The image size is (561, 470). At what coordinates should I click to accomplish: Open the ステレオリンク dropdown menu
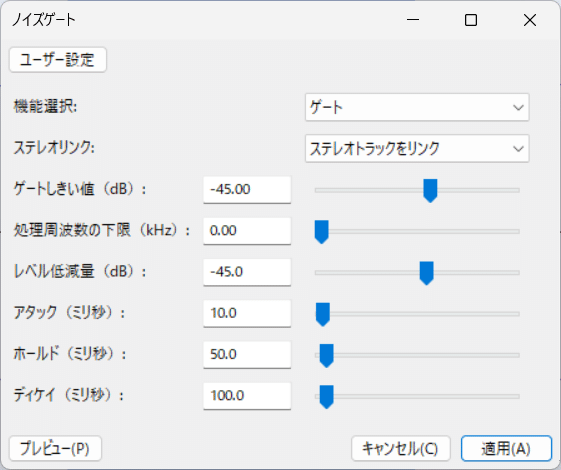417,148
